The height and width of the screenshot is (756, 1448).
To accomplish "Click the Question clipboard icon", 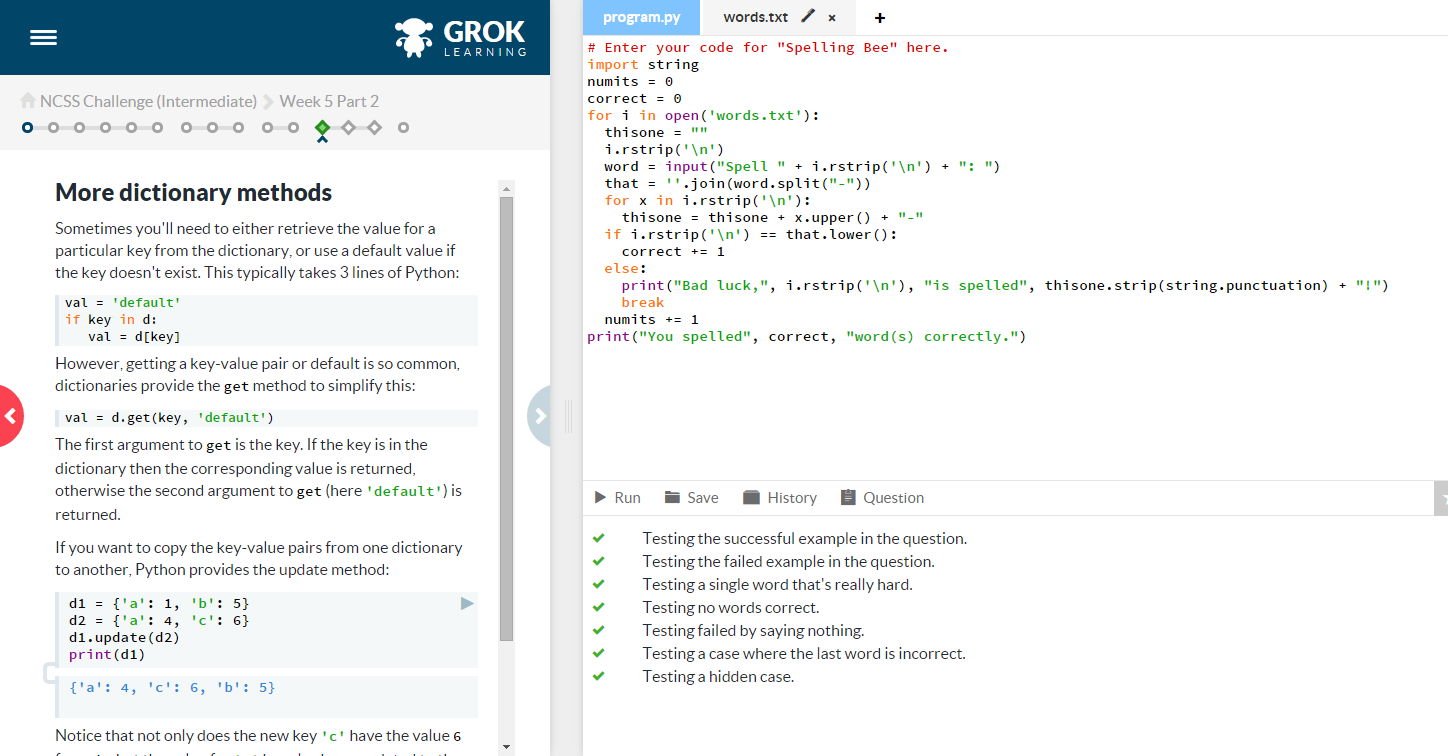I will (x=848, y=497).
